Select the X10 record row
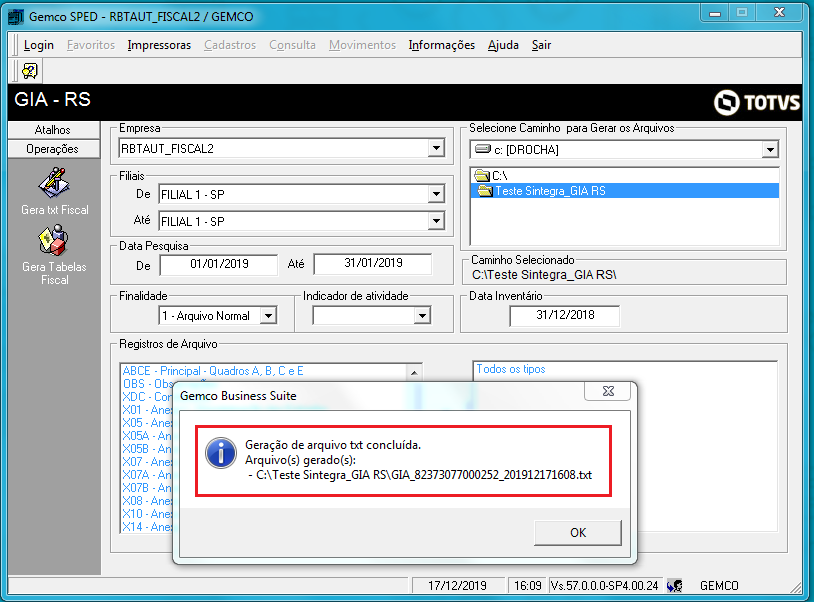The image size is (814, 602). point(147,514)
